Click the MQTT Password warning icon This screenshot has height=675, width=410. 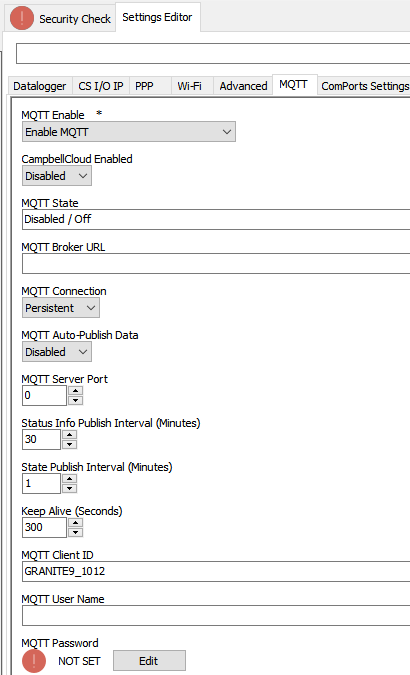[x=34, y=661]
